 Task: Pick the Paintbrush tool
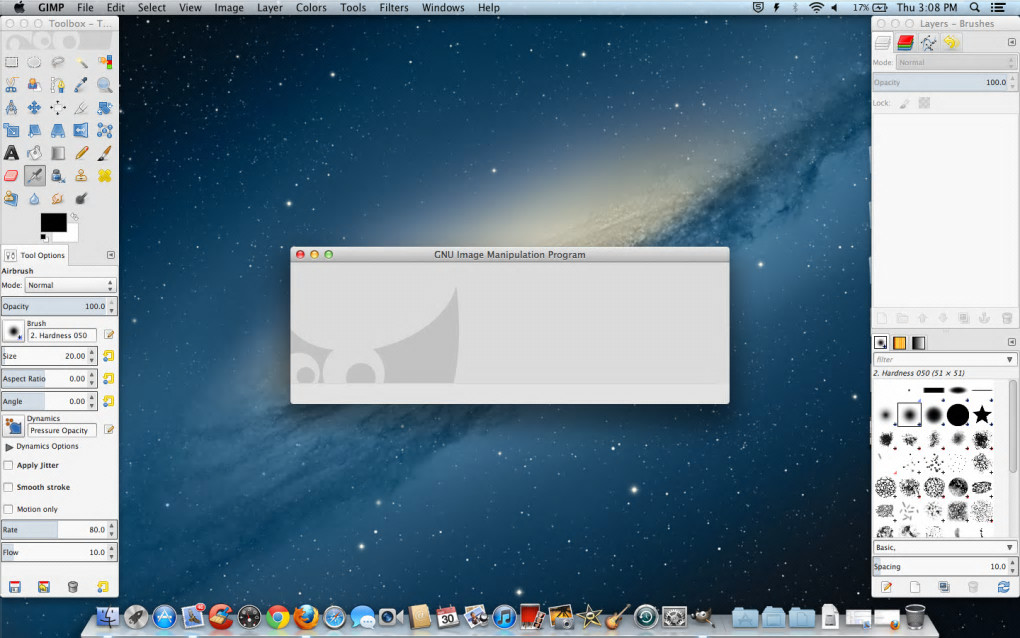104,153
